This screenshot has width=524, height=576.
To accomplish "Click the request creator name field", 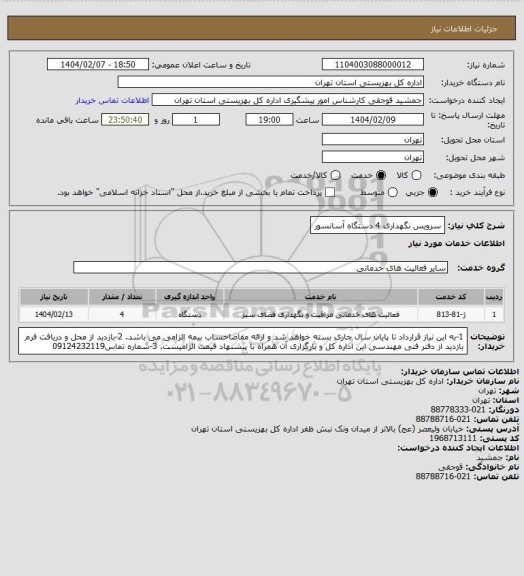I will point(288,100).
